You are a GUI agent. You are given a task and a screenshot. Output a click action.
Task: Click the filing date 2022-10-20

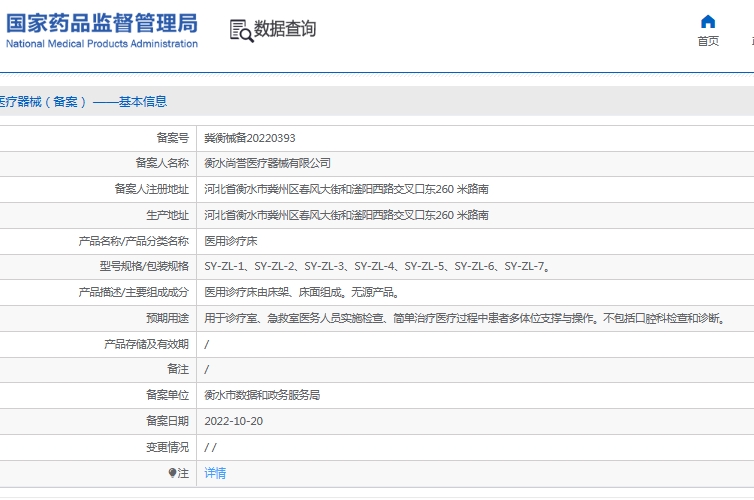[234, 421]
